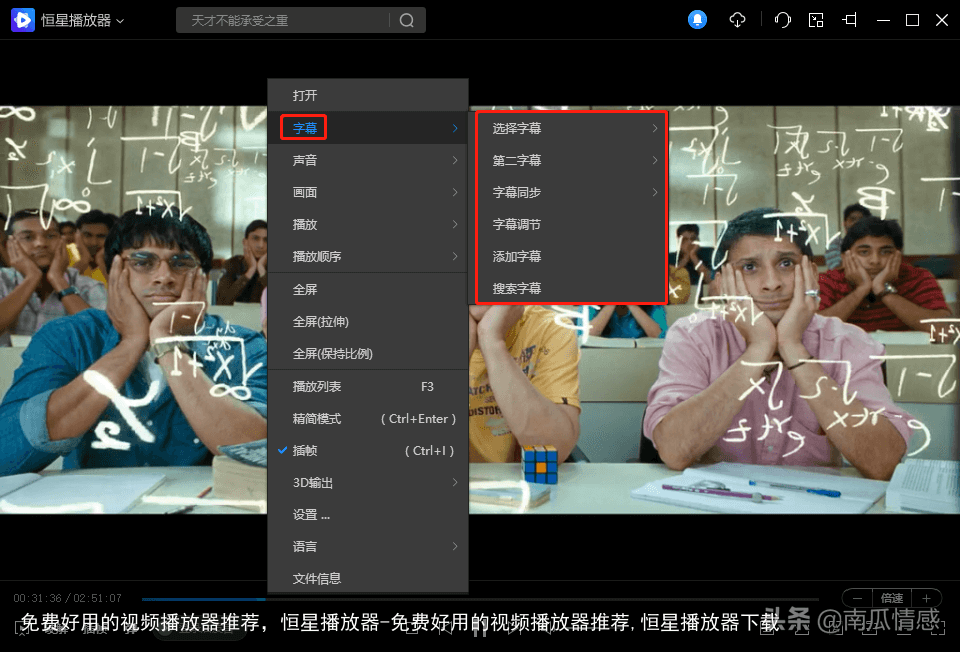
Task: Choose 打开 in the context menu
Action: (305, 96)
